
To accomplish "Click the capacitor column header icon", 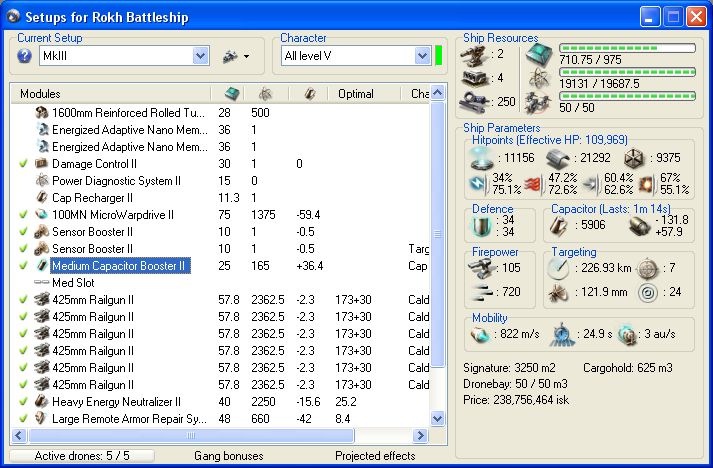I will (x=309, y=93).
